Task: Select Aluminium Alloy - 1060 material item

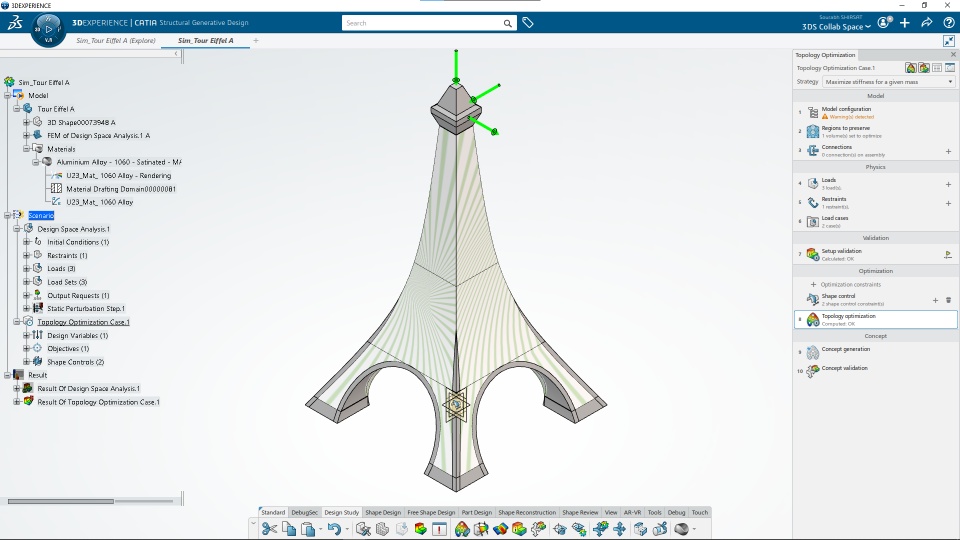Action: click(119, 162)
